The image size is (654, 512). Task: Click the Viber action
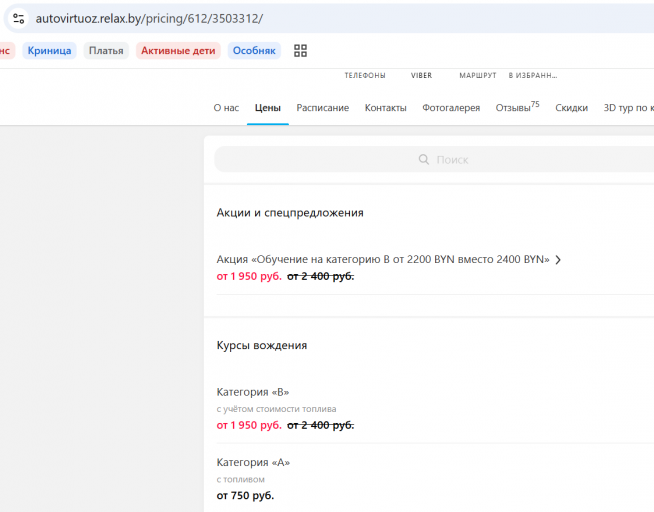pos(421,75)
